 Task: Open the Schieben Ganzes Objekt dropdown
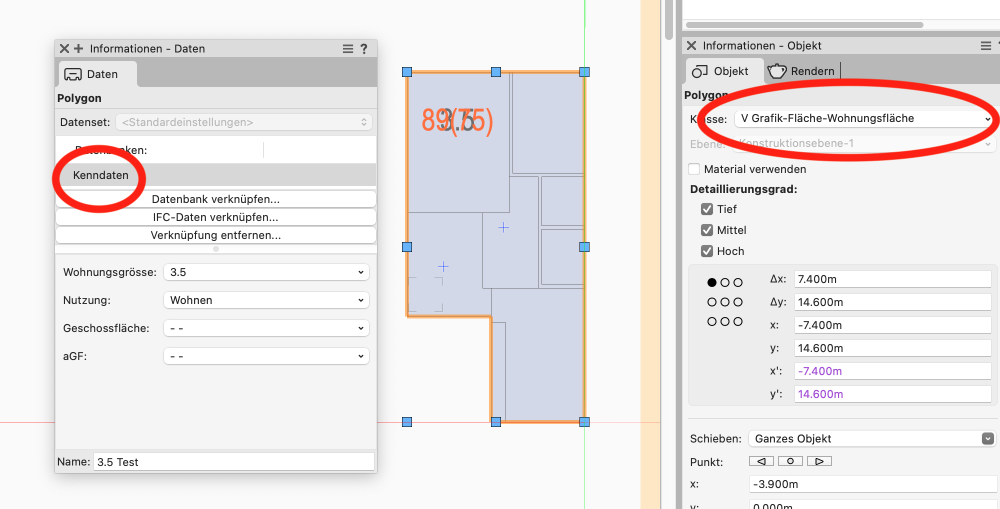[871, 438]
